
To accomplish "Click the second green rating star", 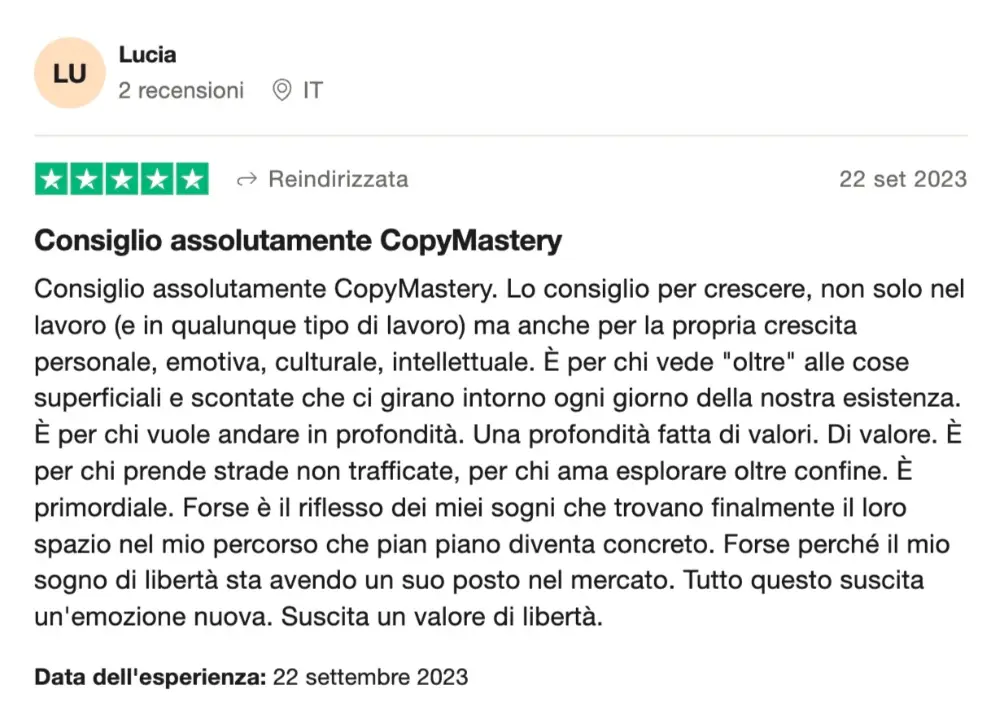I will (x=87, y=179).
